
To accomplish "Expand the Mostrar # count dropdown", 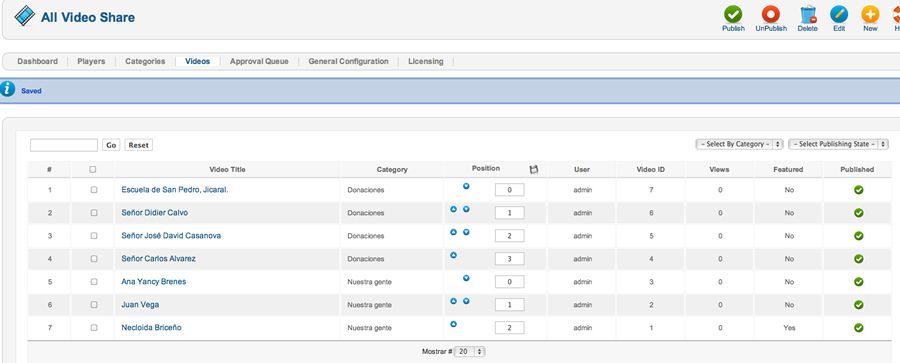I will click(x=470, y=352).
